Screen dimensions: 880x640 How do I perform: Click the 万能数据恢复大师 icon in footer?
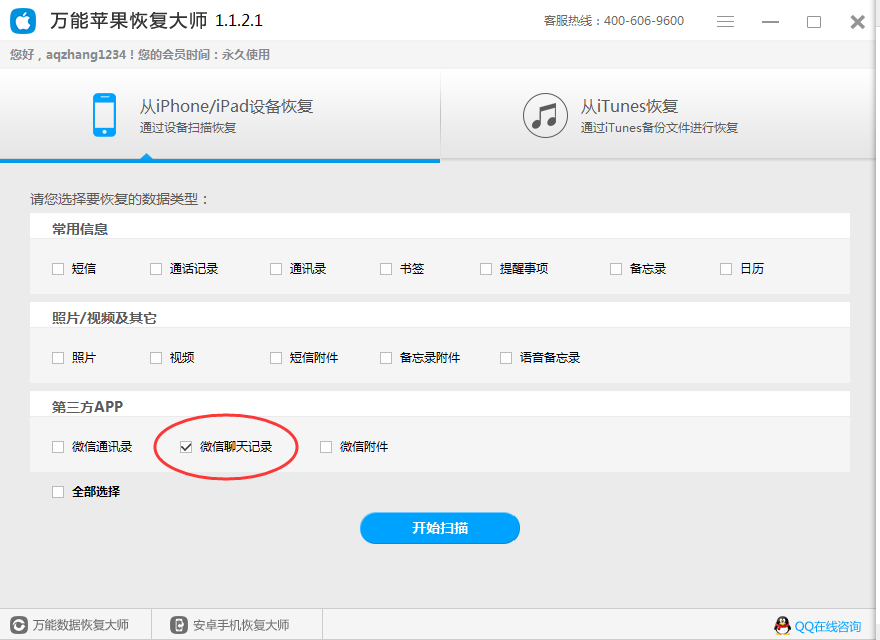click(18, 625)
